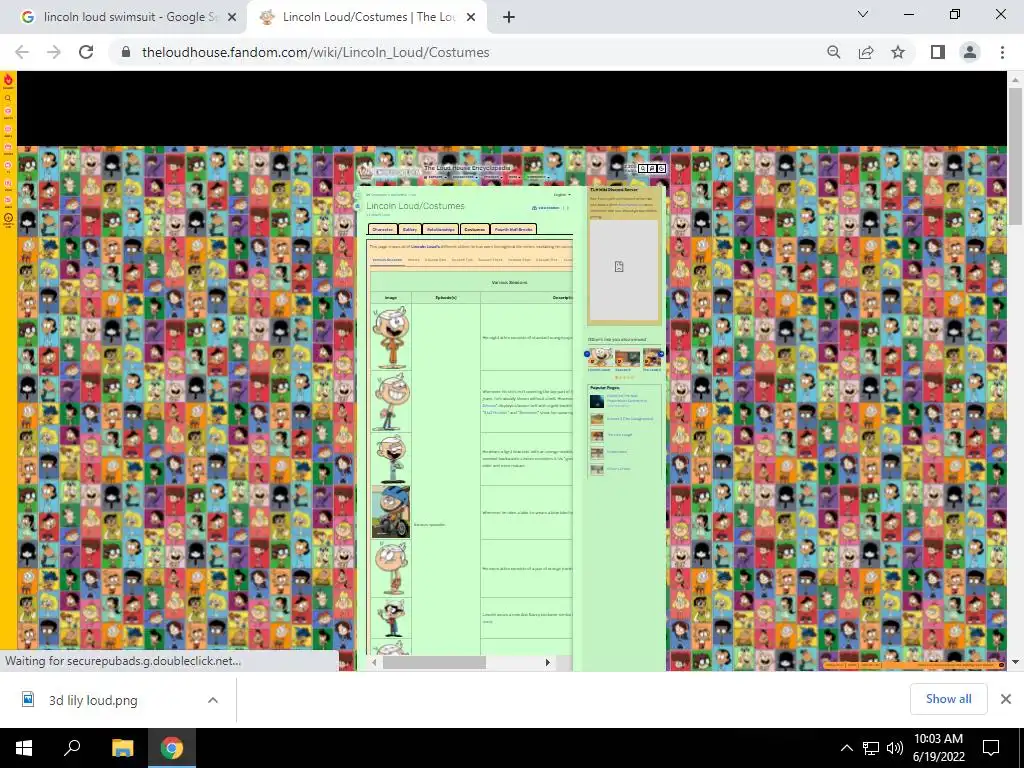1024x768 pixels.
Task: Open the taskbar clock showing 10:03 AM
Action: 938,748
